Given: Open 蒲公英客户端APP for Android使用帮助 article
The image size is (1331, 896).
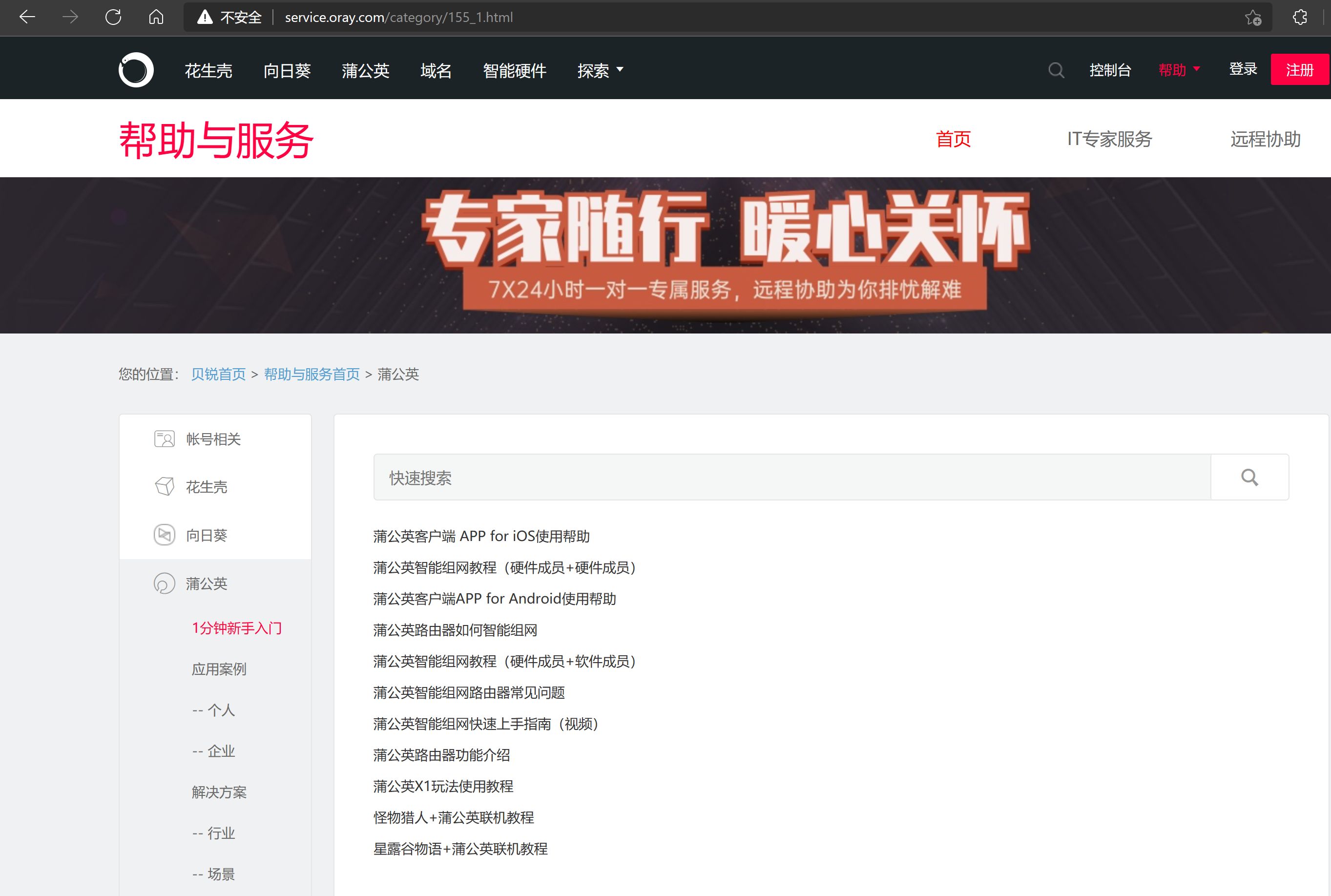Looking at the screenshot, I should click(495, 599).
